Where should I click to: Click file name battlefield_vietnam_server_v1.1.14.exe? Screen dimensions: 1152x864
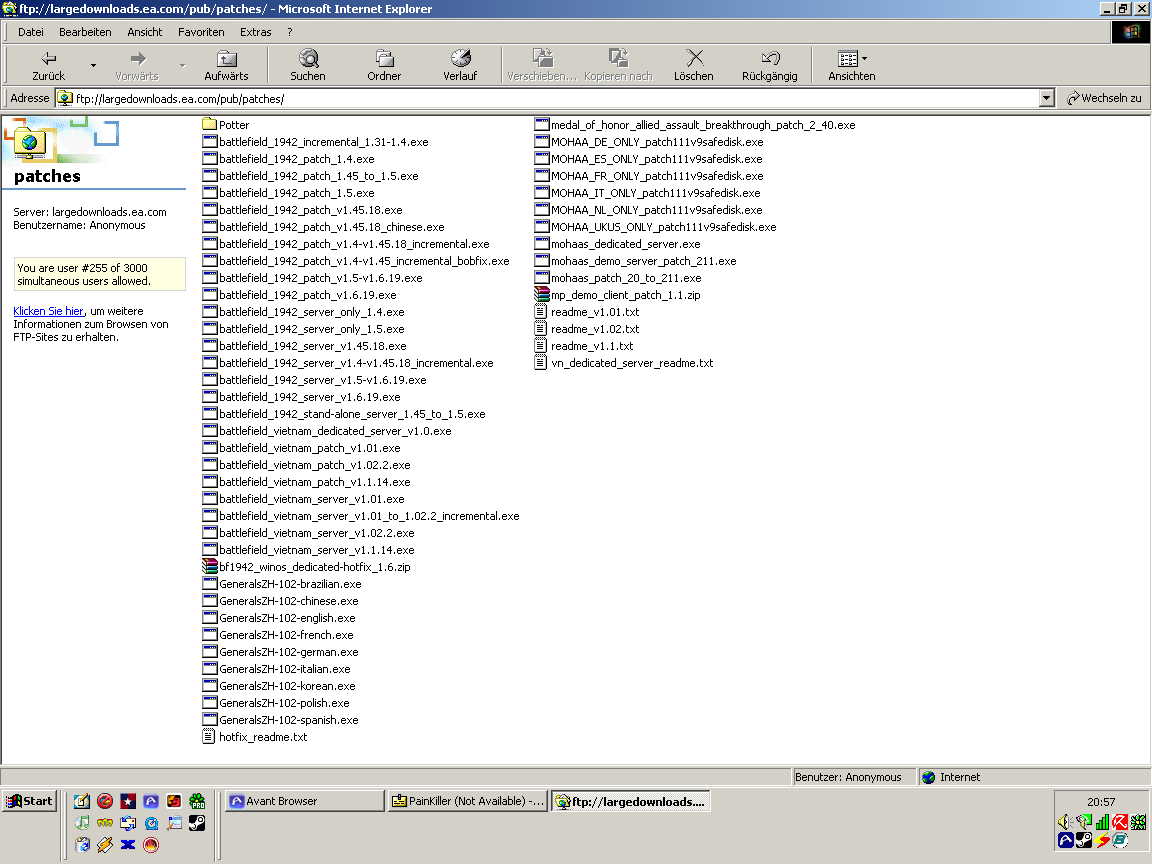click(x=317, y=550)
